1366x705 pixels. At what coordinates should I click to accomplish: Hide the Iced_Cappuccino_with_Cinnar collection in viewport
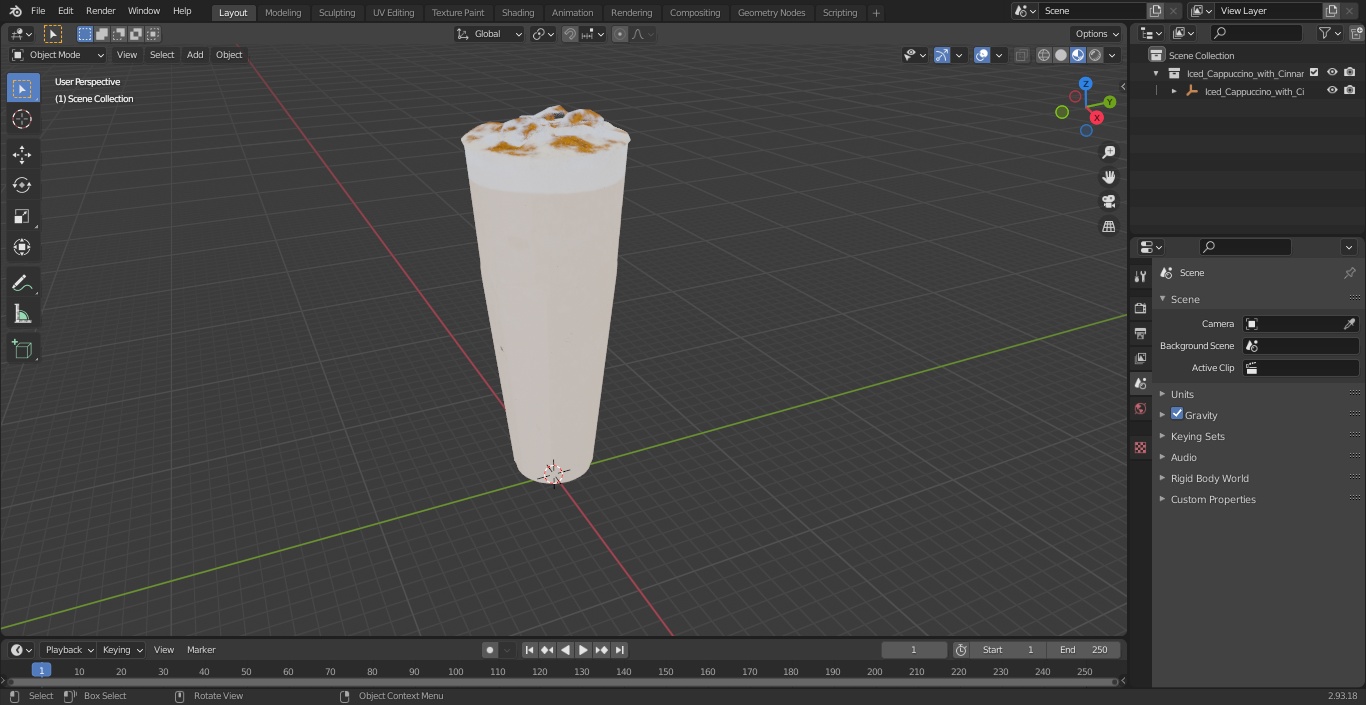pos(1332,72)
